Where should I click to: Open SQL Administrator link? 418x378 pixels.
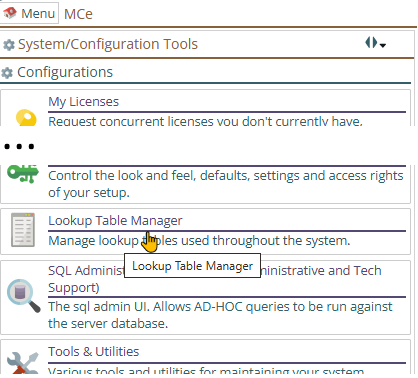pos(215,279)
